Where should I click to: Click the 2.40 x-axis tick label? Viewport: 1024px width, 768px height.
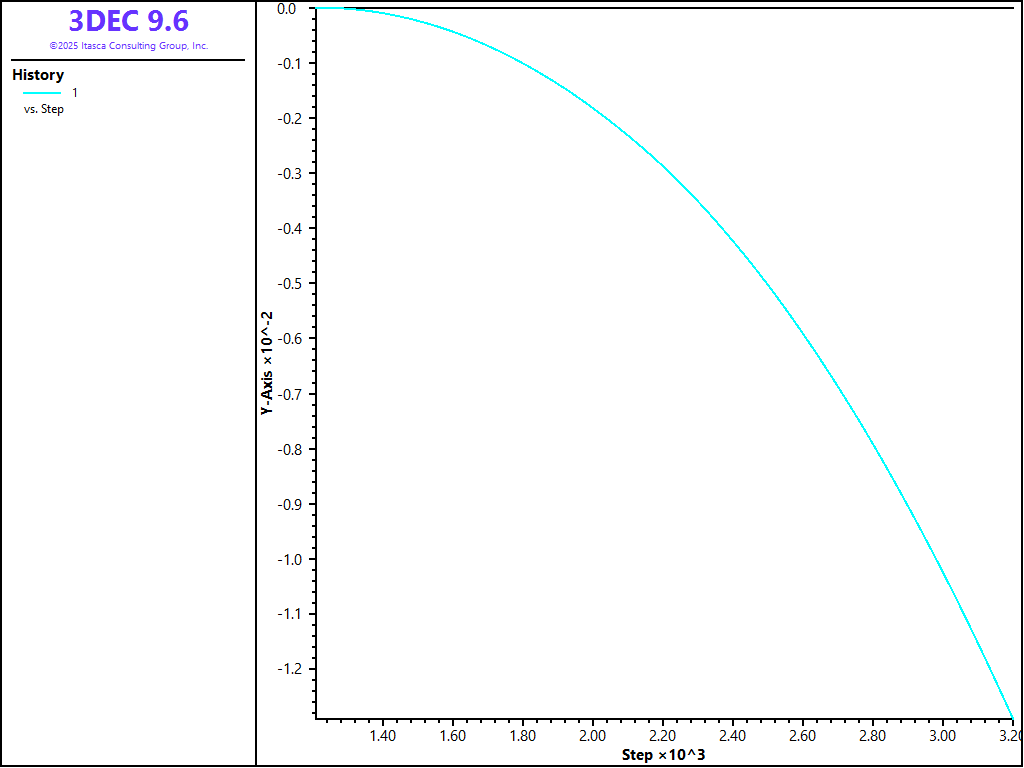pos(733,736)
